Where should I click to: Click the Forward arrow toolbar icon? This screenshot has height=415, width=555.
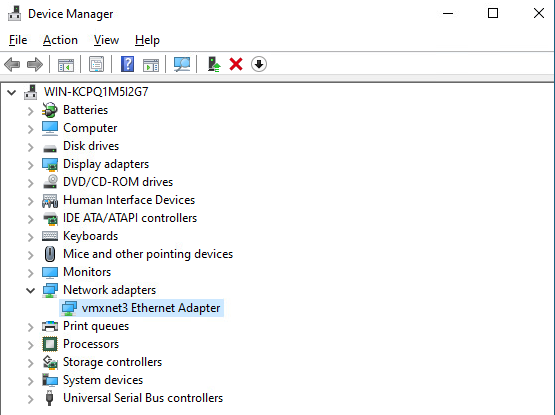[x=35, y=64]
